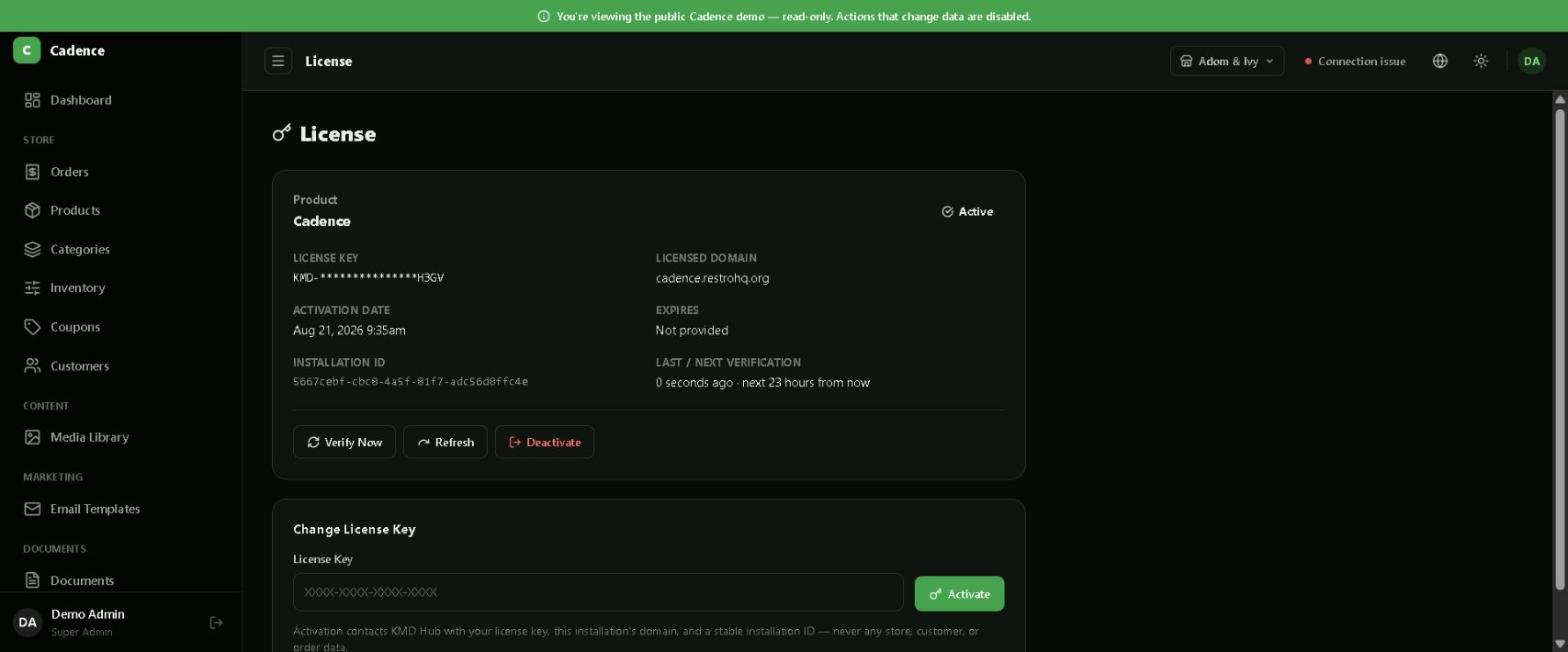Click the logout icon beside Demo Admin
The height and width of the screenshot is (652, 1568).
point(216,623)
